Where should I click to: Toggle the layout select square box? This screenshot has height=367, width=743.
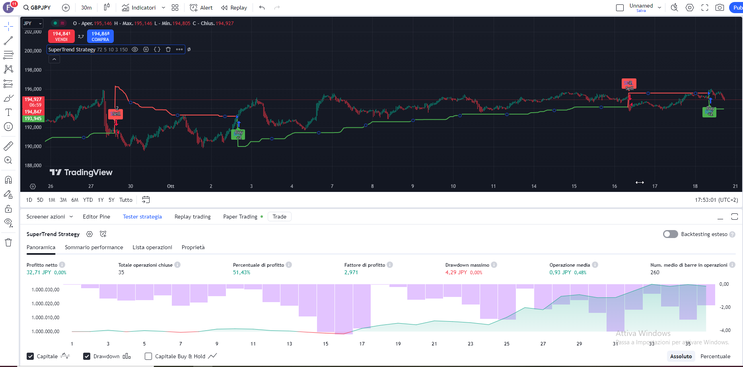[620, 8]
